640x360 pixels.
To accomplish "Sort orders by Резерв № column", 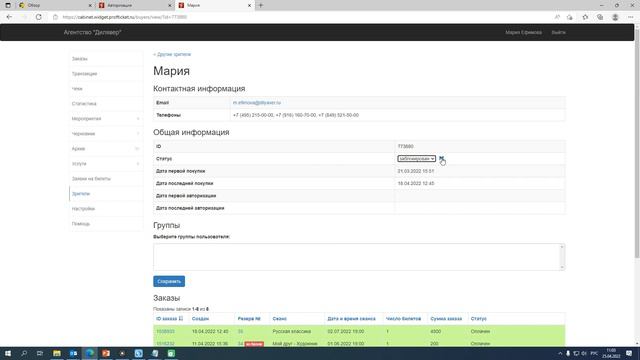I will click(249, 318).
